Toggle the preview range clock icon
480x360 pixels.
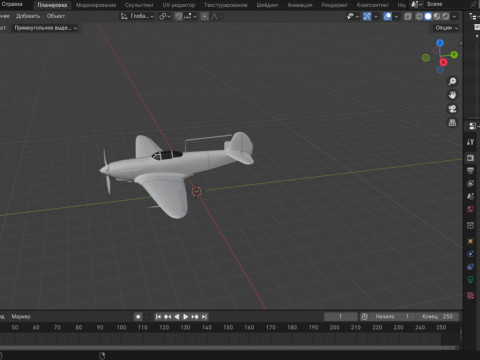364,316
